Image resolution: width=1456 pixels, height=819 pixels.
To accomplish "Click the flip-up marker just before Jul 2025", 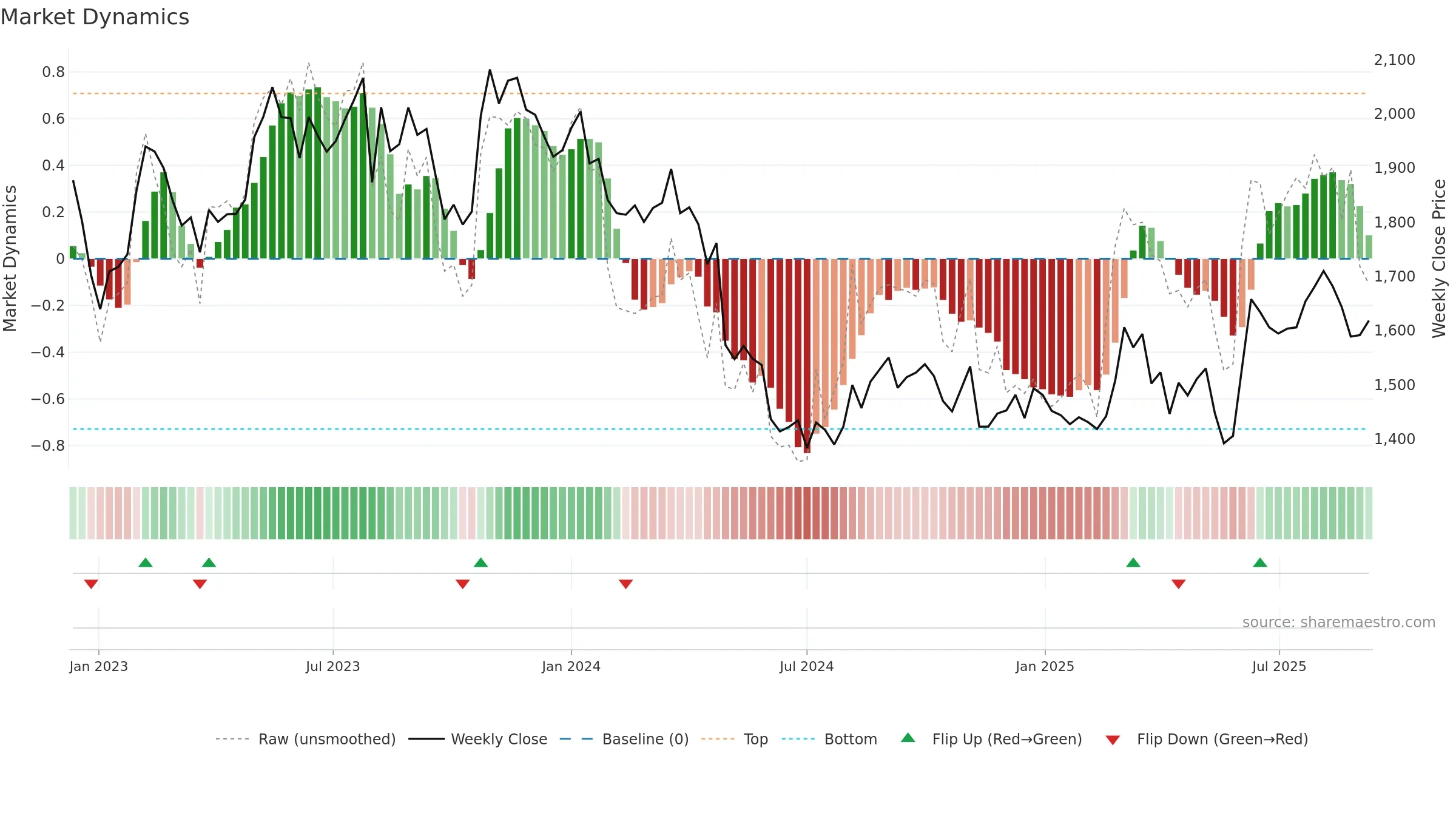I will (x=1260, y=562).
